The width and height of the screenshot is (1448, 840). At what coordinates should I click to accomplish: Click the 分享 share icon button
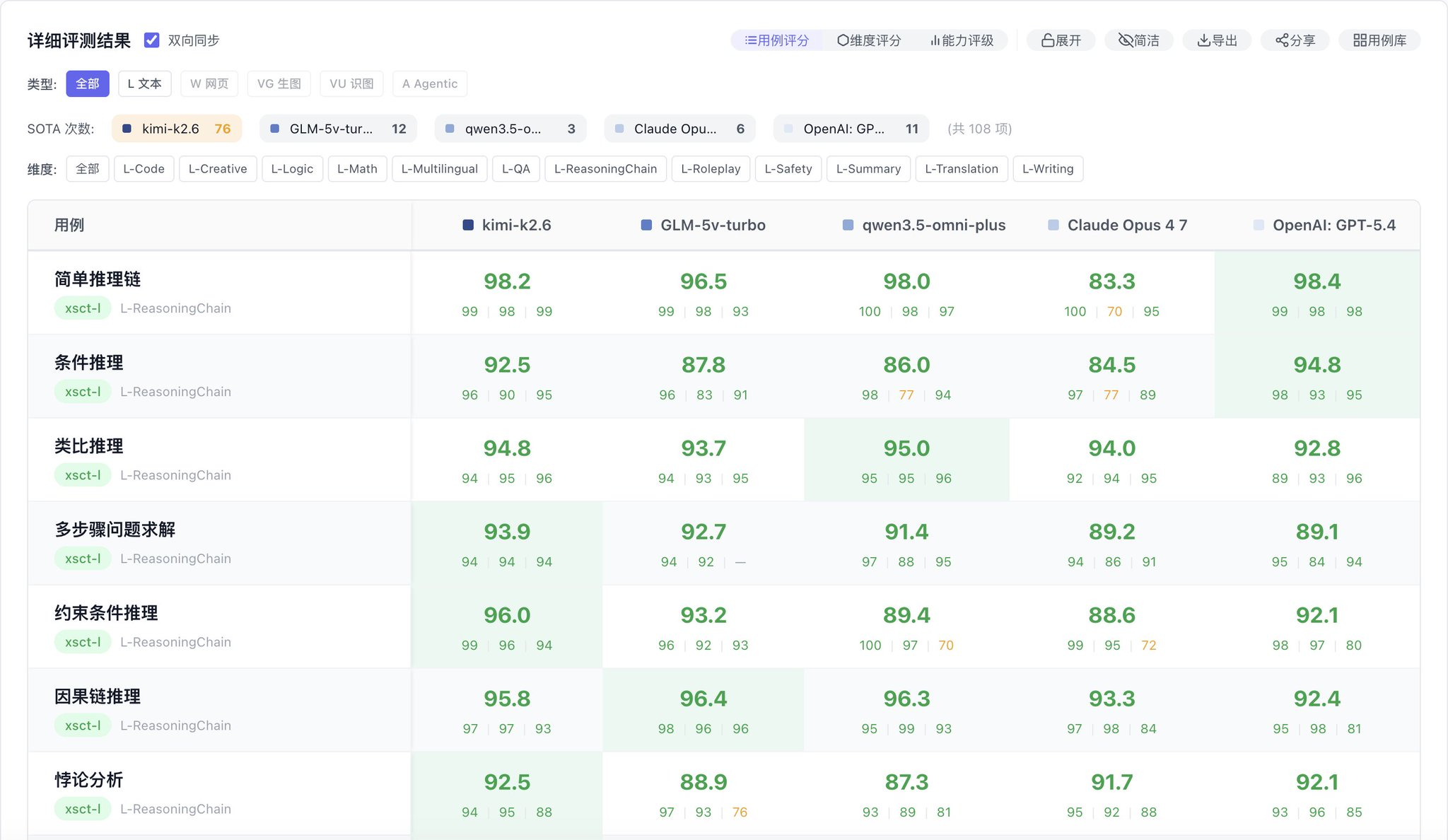point(1295,40)
